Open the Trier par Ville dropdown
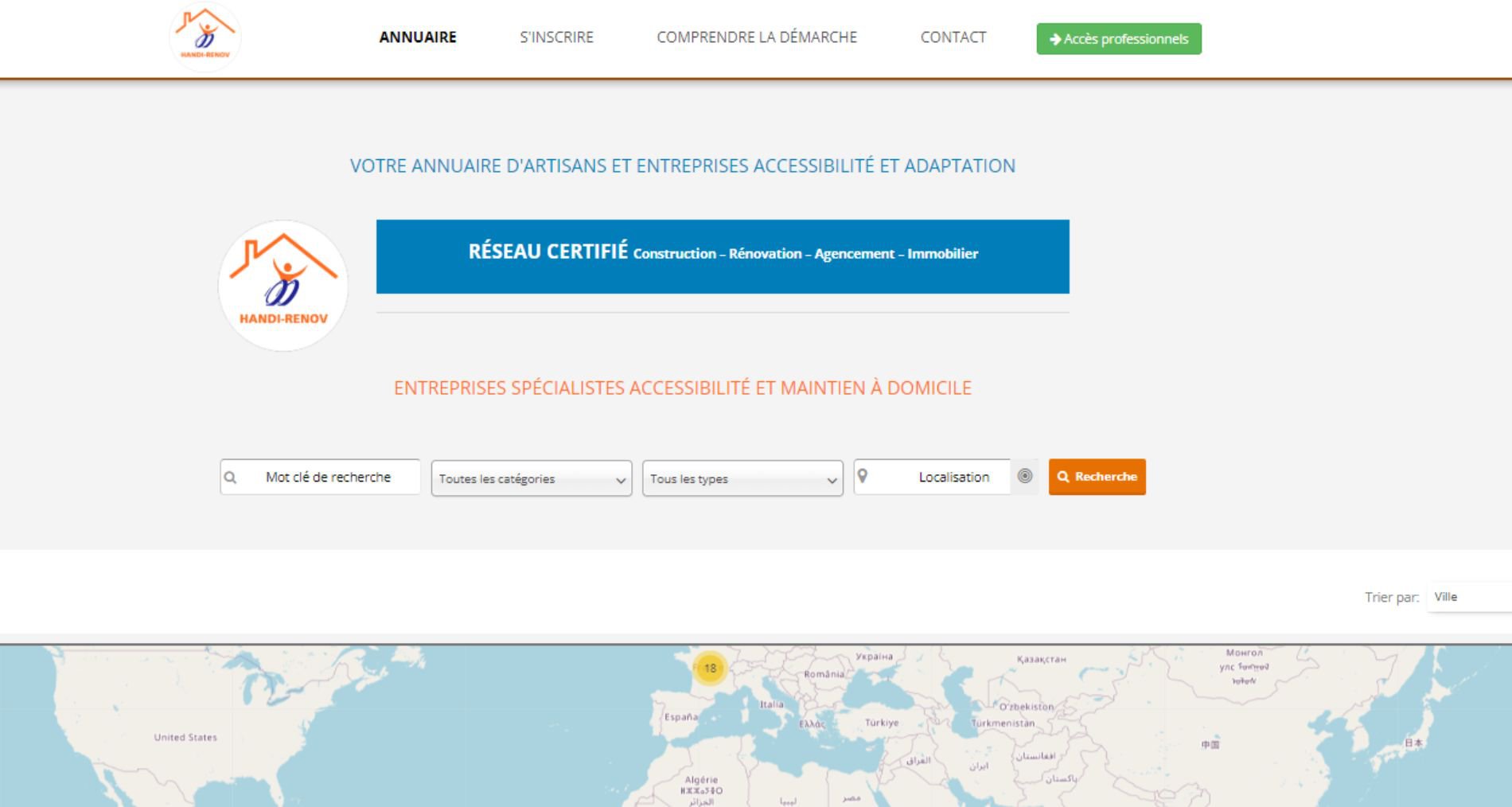This screenshot has height=807, width=1512. pyautogui.click(x=1468, y=597)
